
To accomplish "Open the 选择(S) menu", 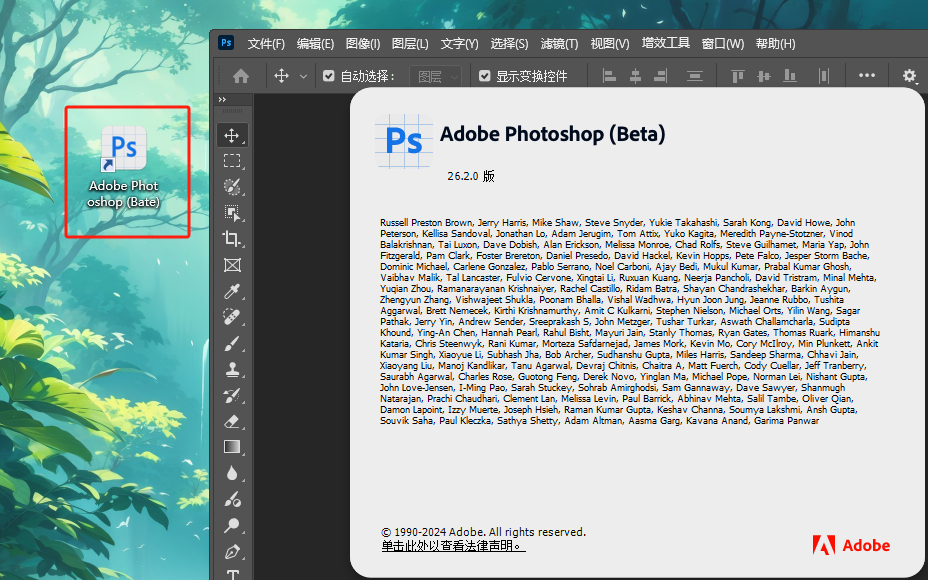I will pyautogui.click(x=509, y=44).
